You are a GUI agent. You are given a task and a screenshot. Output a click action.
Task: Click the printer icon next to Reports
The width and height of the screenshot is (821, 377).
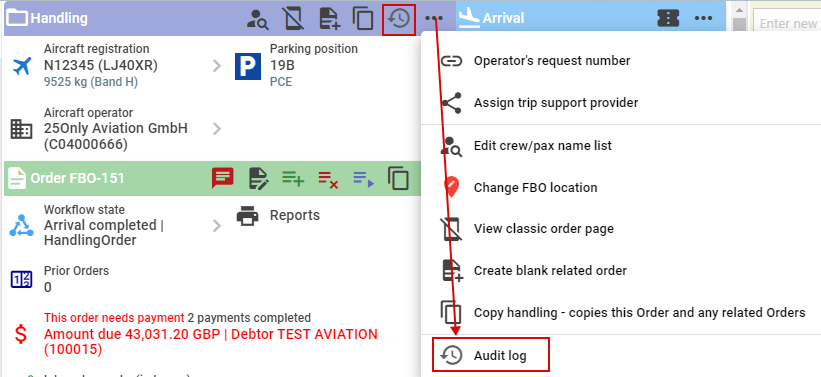pyautogui.click(x=248, y=215)
